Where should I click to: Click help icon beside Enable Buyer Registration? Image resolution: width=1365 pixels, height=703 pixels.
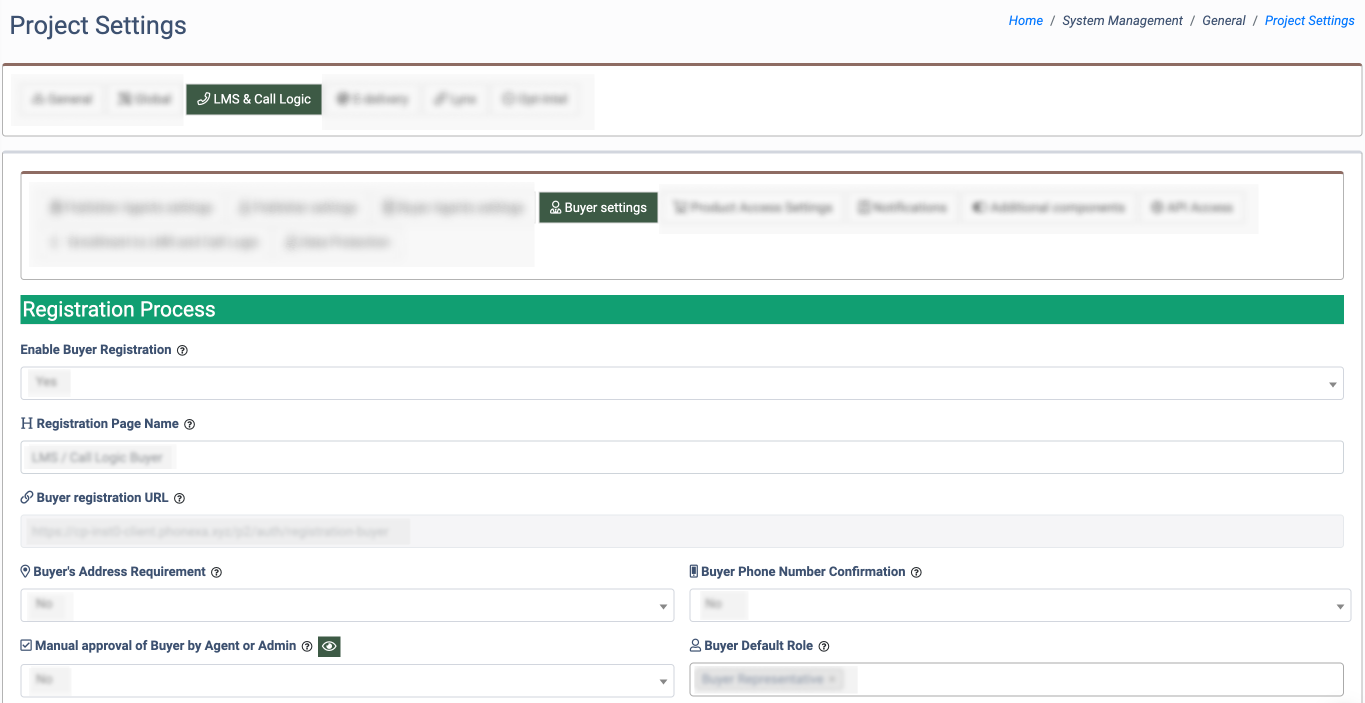tap(182, 350)
